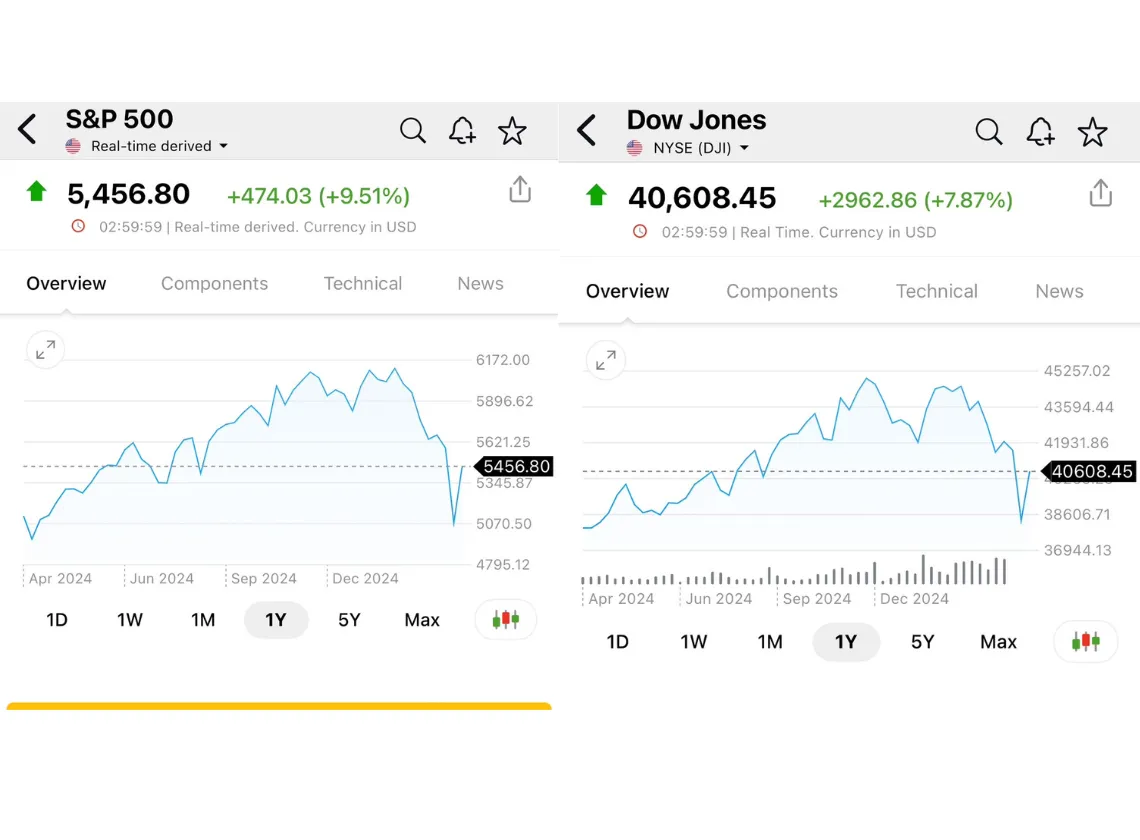
Task: Select the Dow Jones Overview tab
Action: tap(627, 292)
